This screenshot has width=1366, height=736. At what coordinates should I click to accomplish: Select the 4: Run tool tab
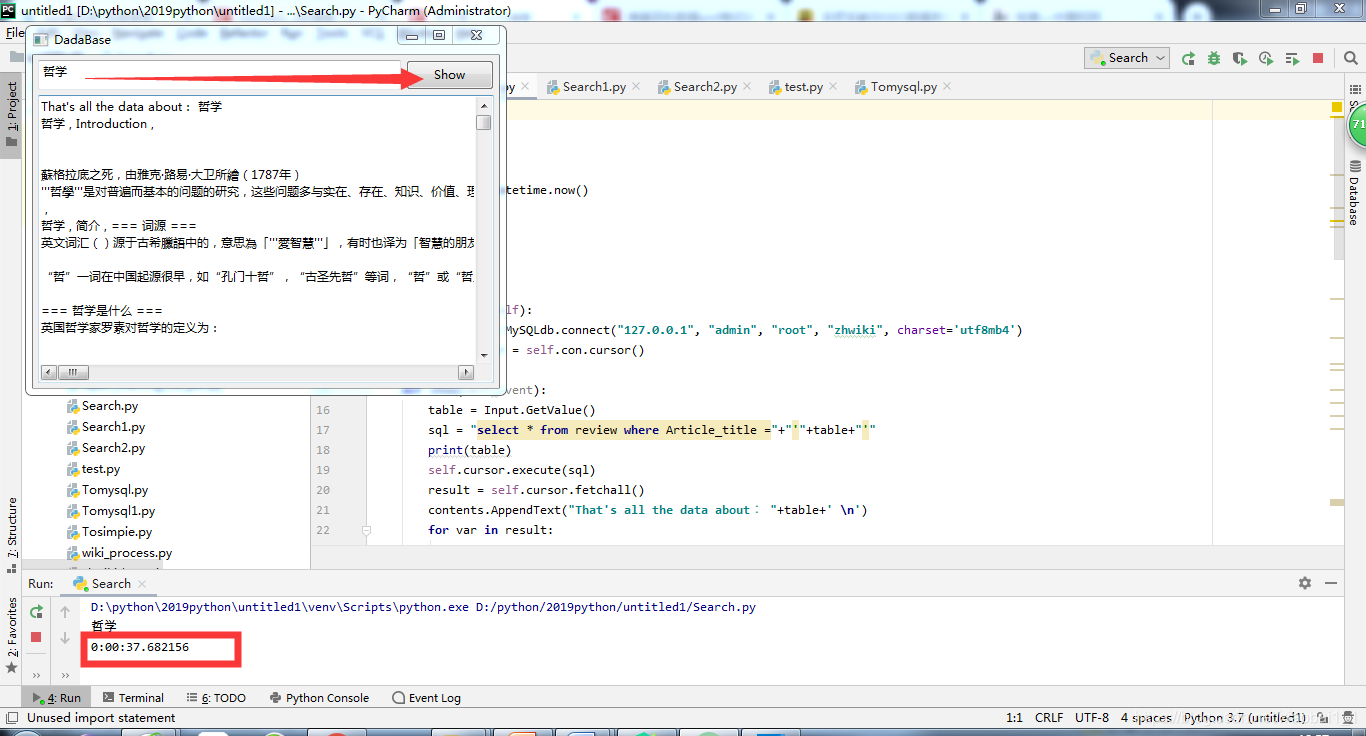57,698
